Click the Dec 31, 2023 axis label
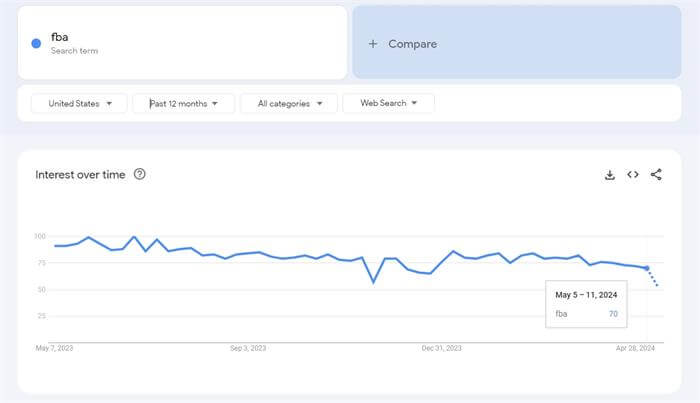 click(441, 348)
